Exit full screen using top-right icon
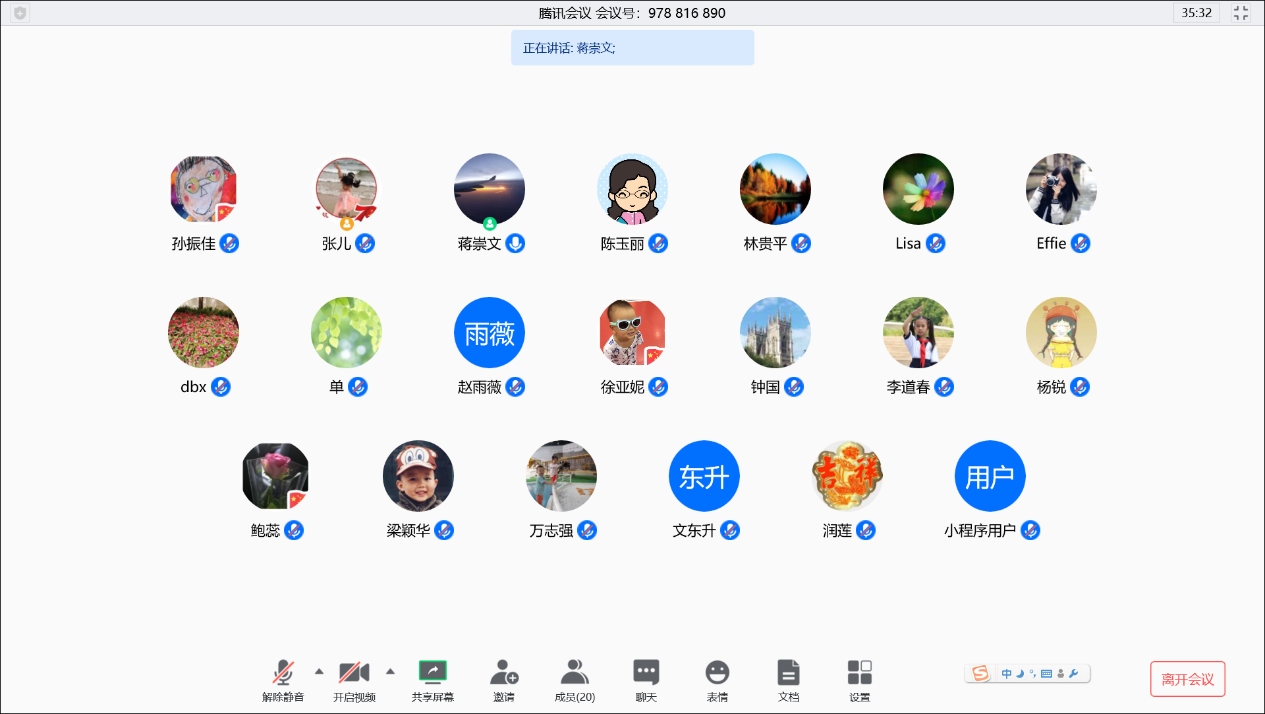Screen dimensions: 1265x714 1241,13
